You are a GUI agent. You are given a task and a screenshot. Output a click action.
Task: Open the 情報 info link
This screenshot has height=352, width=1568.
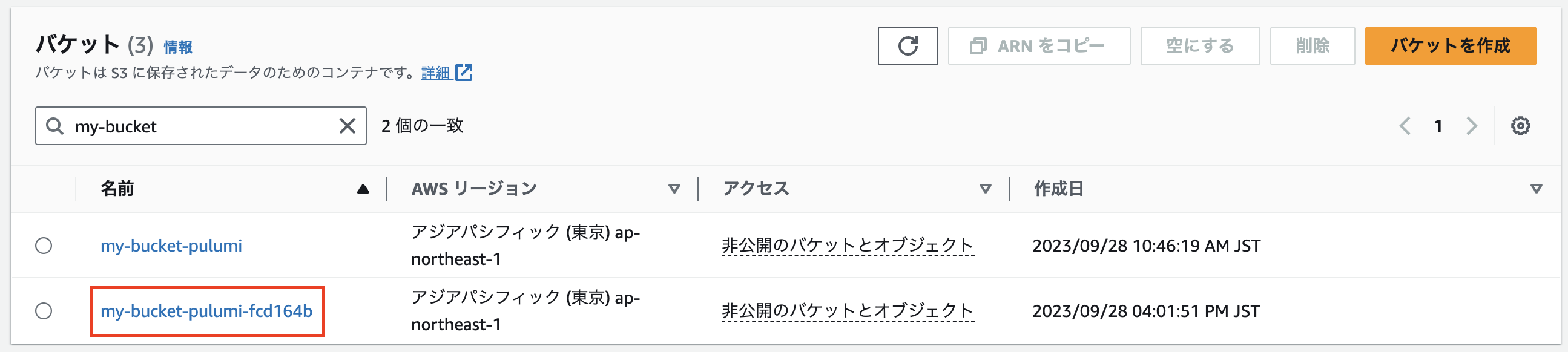(178, 47)
